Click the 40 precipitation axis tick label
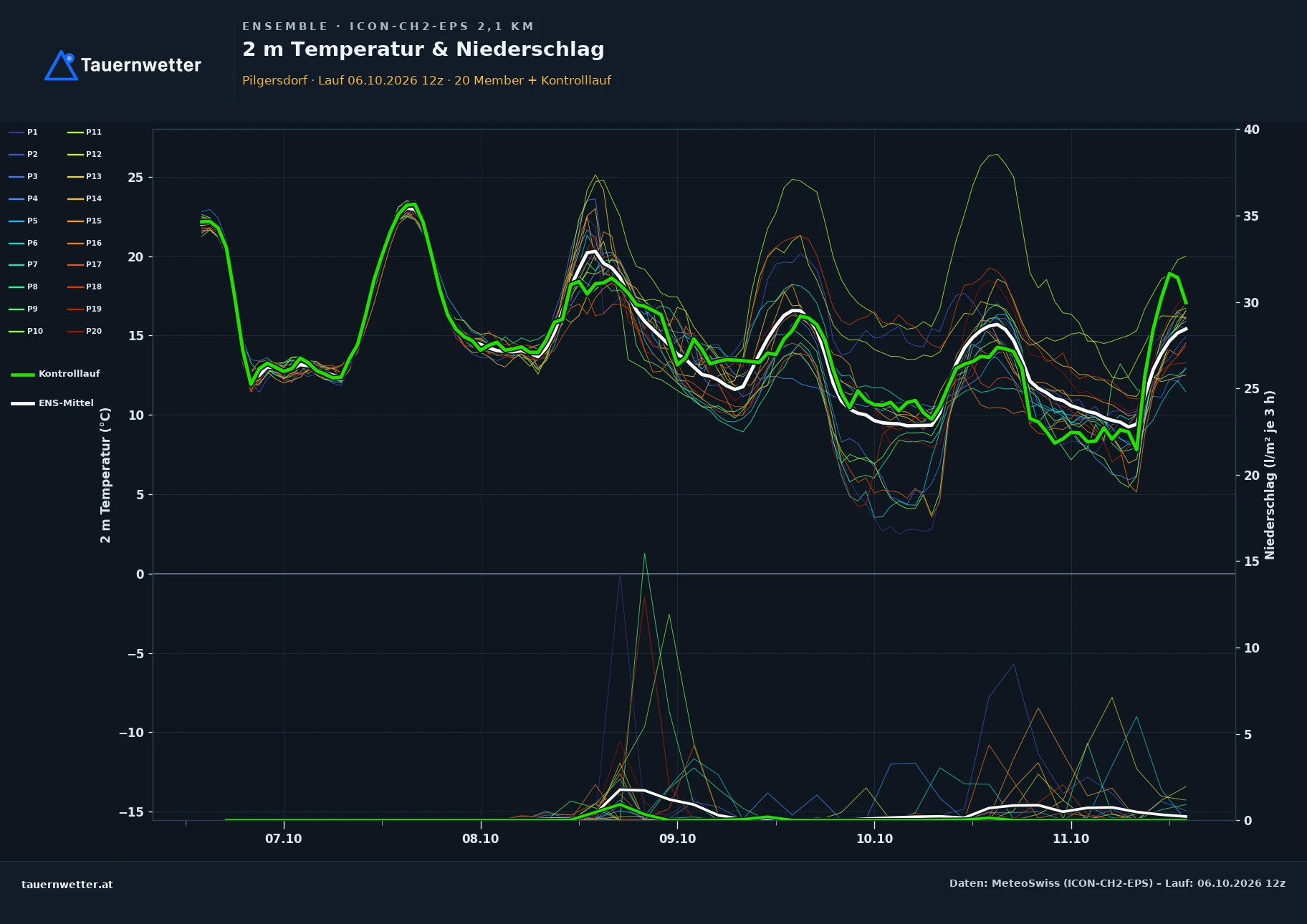This screenshot has height=924, width=1307. coord(1252,130)
